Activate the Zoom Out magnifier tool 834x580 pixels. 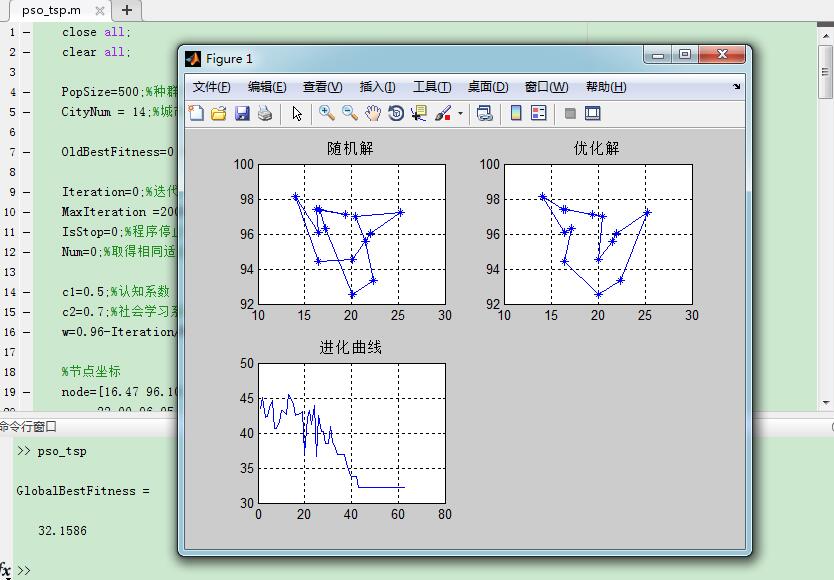[349, 113]
